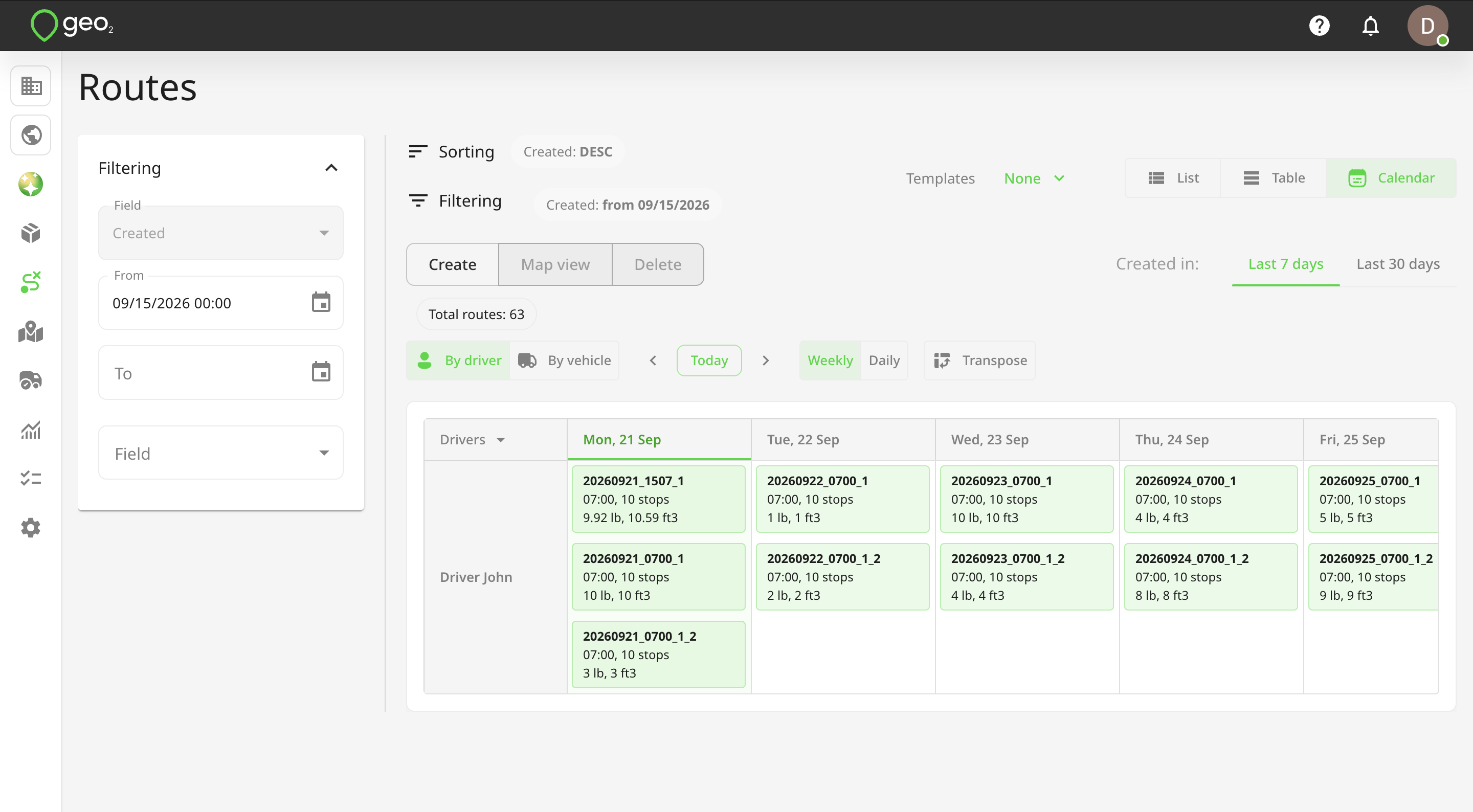Screen dimensions: 1473x812
Task: Click the Created: DESC sorting chip
Action: click(x=567, y=151)
